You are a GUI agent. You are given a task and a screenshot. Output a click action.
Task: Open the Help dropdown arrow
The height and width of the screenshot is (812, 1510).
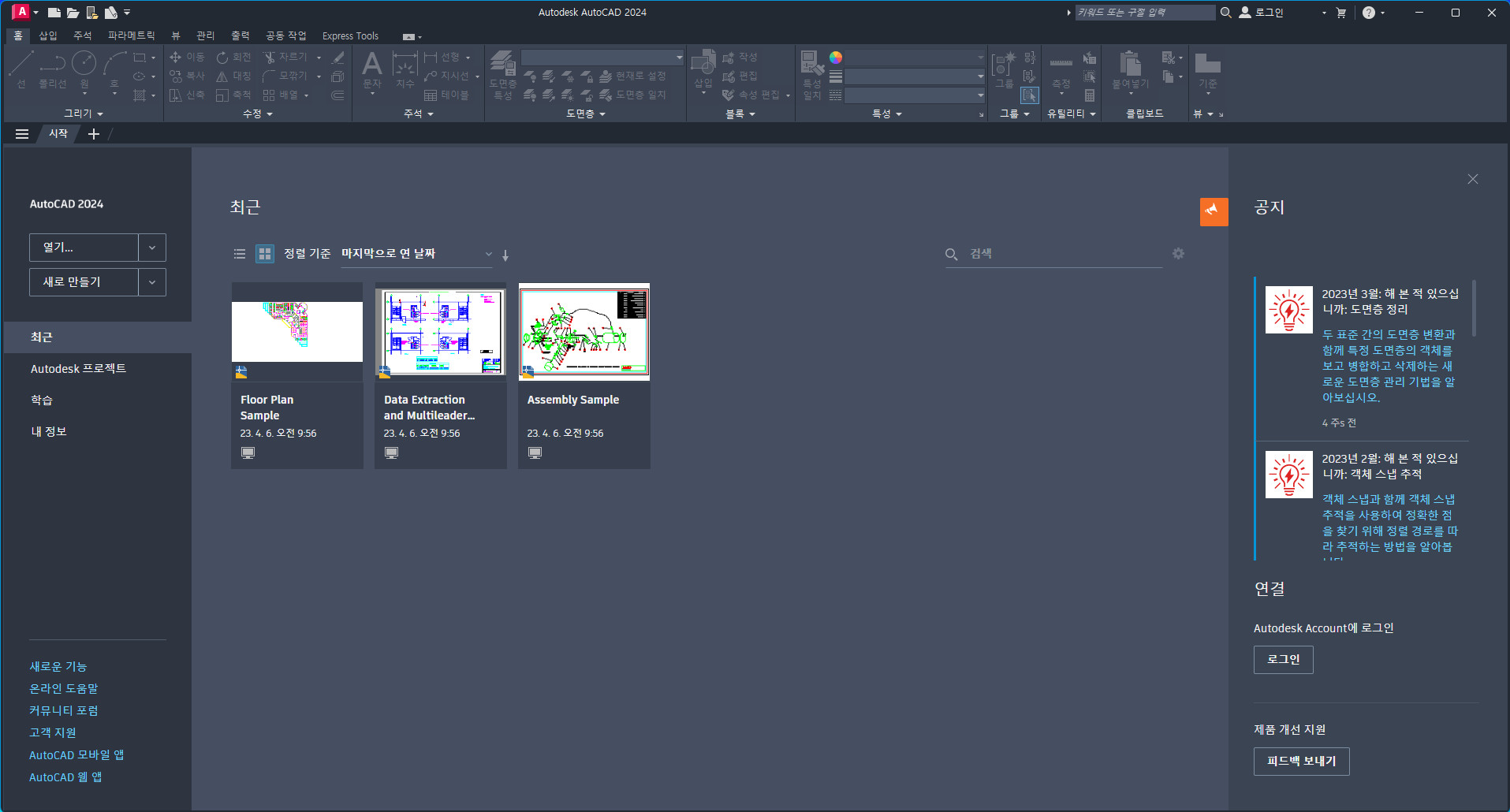pos(1382,13)
